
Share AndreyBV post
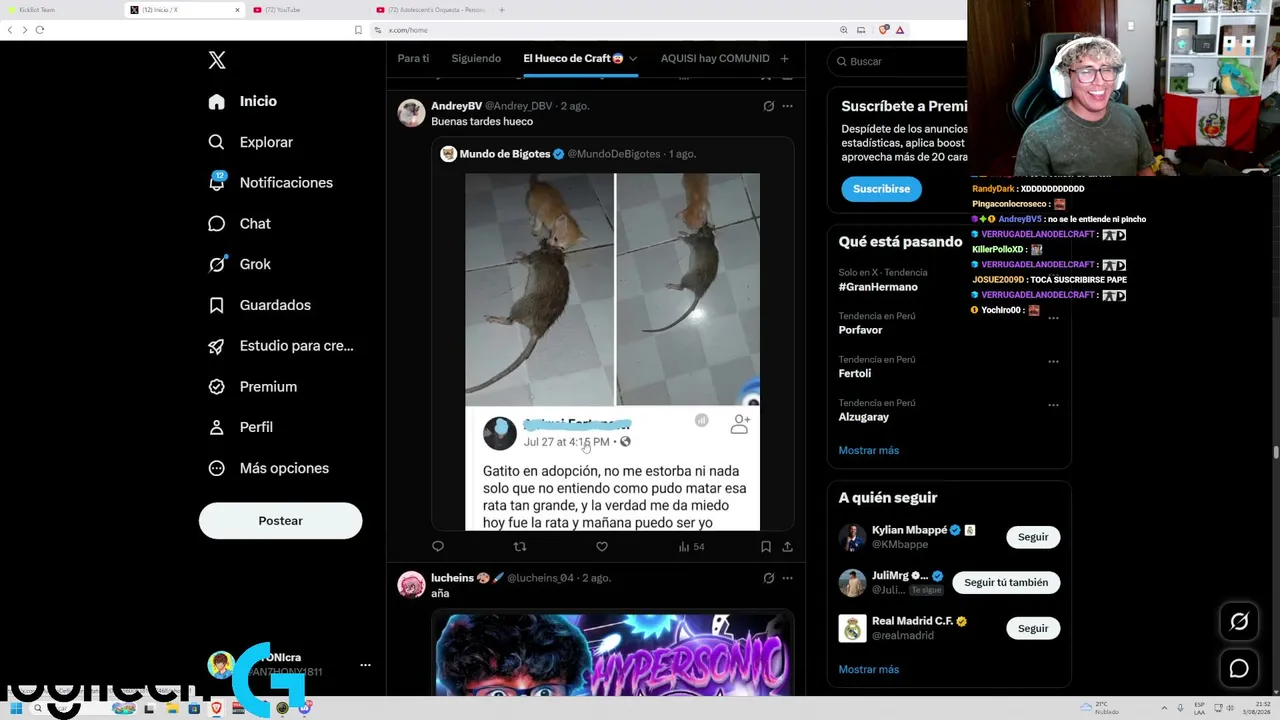point(787,547)
